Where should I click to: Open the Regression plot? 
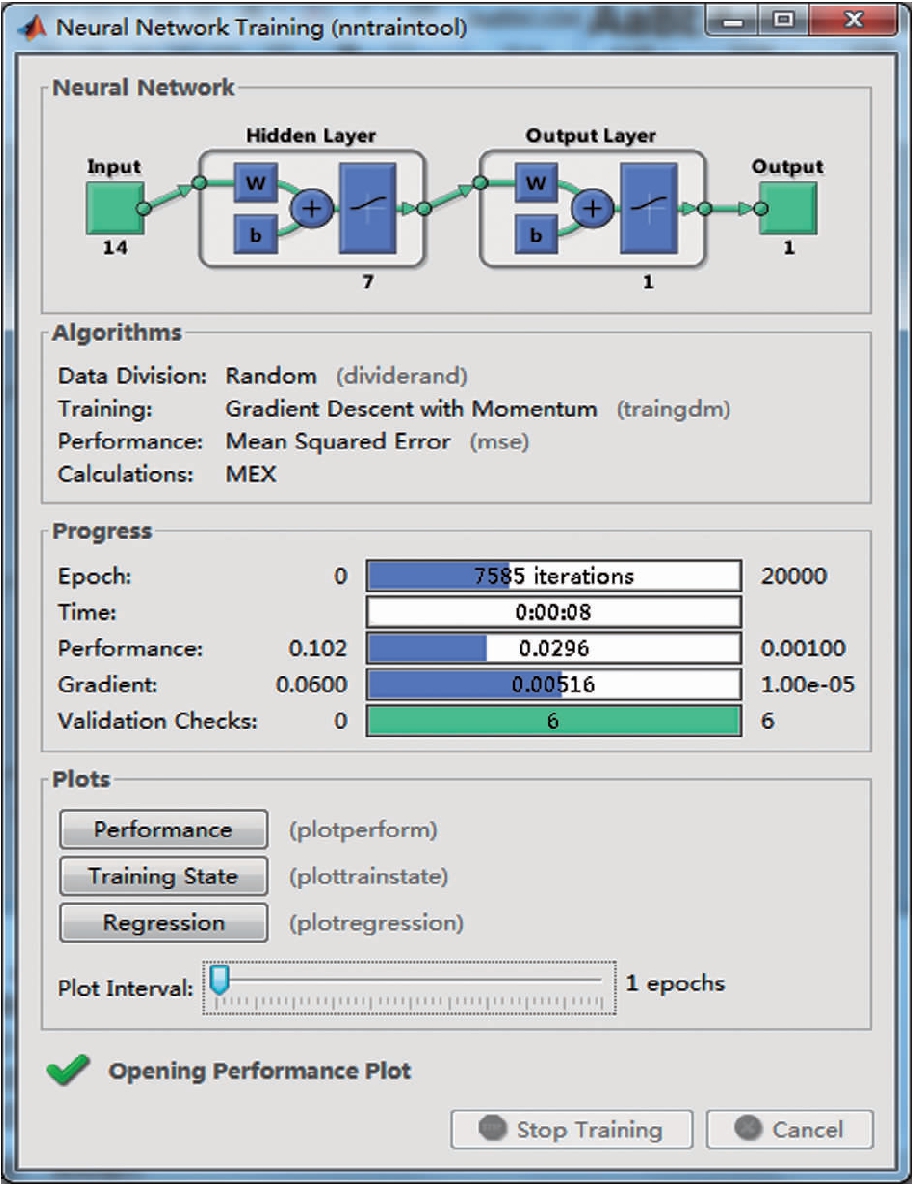point(163,923)
